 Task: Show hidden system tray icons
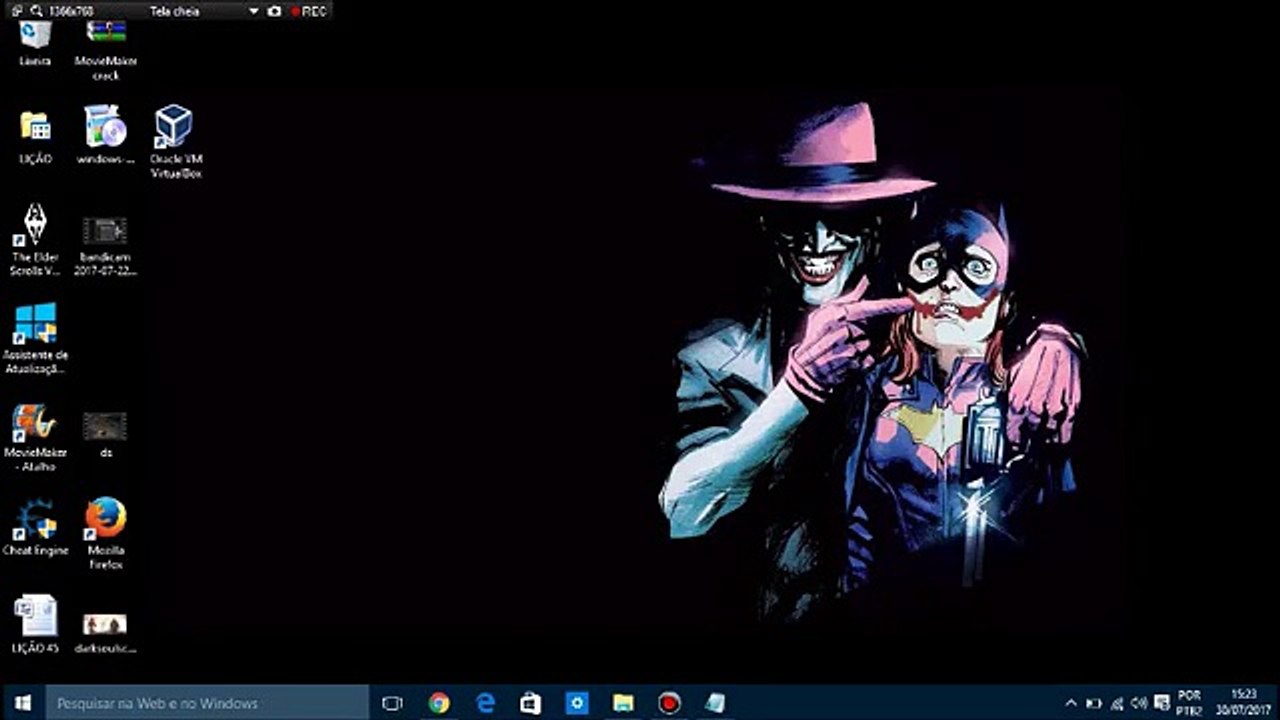pos(1071,703)
